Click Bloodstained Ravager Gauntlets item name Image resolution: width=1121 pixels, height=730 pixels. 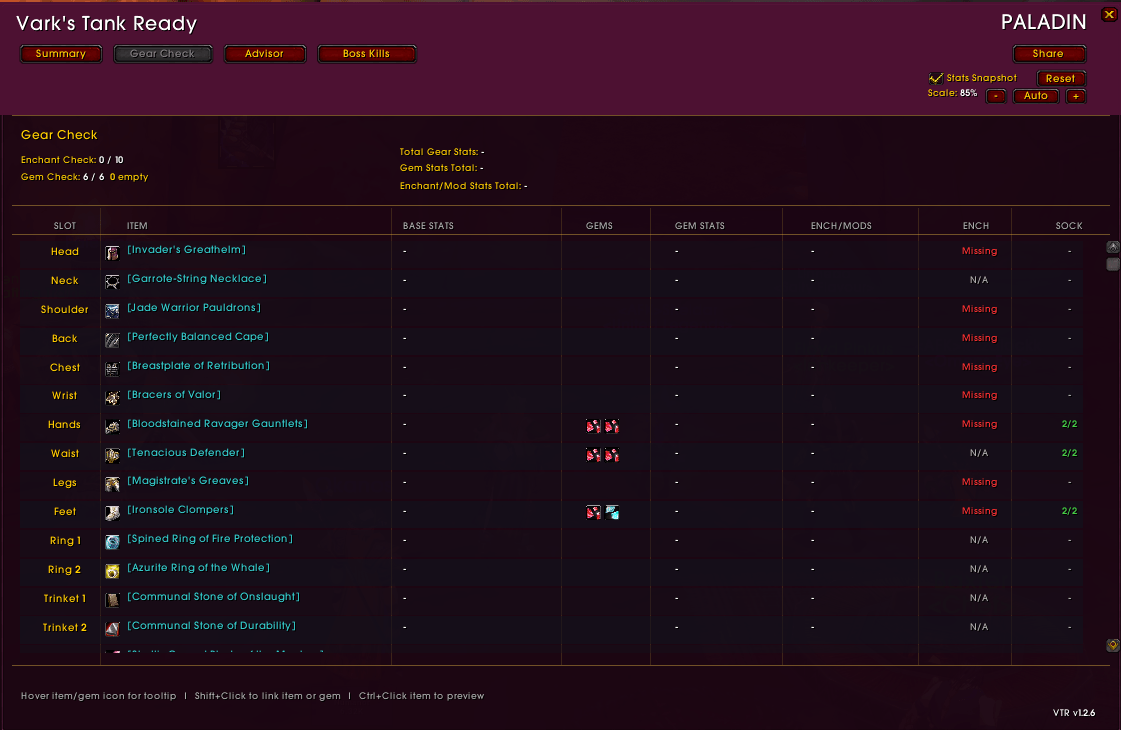[x=217, y=423]
